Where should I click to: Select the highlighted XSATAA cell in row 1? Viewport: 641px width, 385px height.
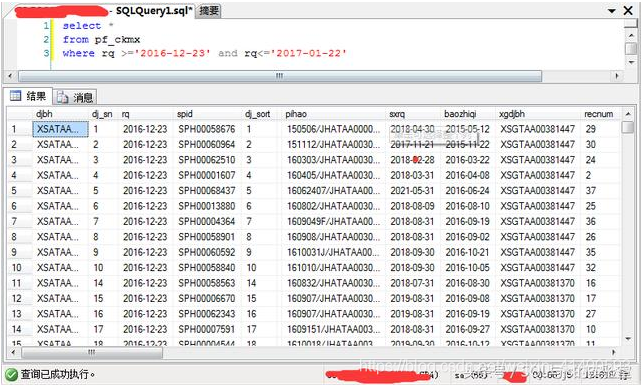[60, 129]
